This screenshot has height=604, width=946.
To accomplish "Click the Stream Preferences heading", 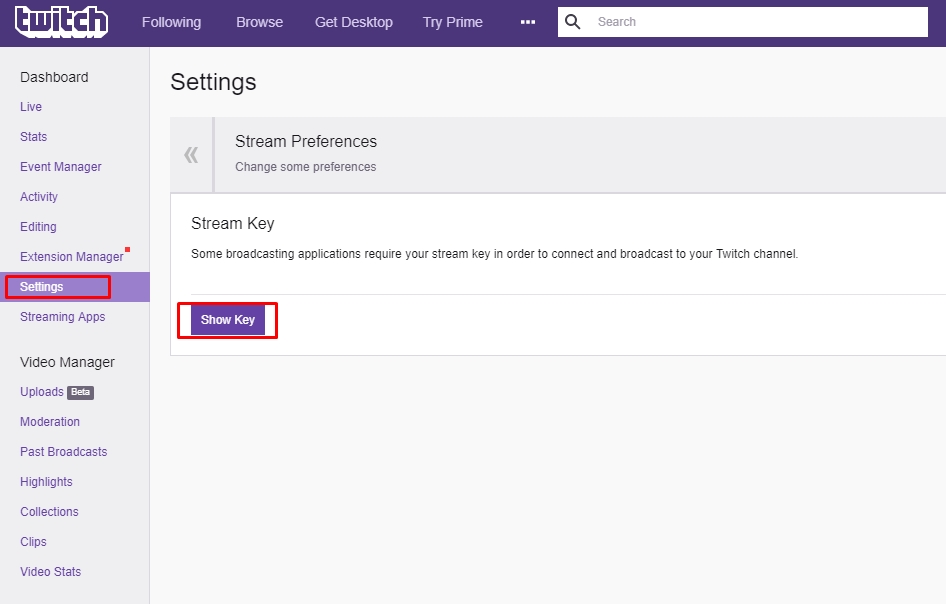I will 306,141.
